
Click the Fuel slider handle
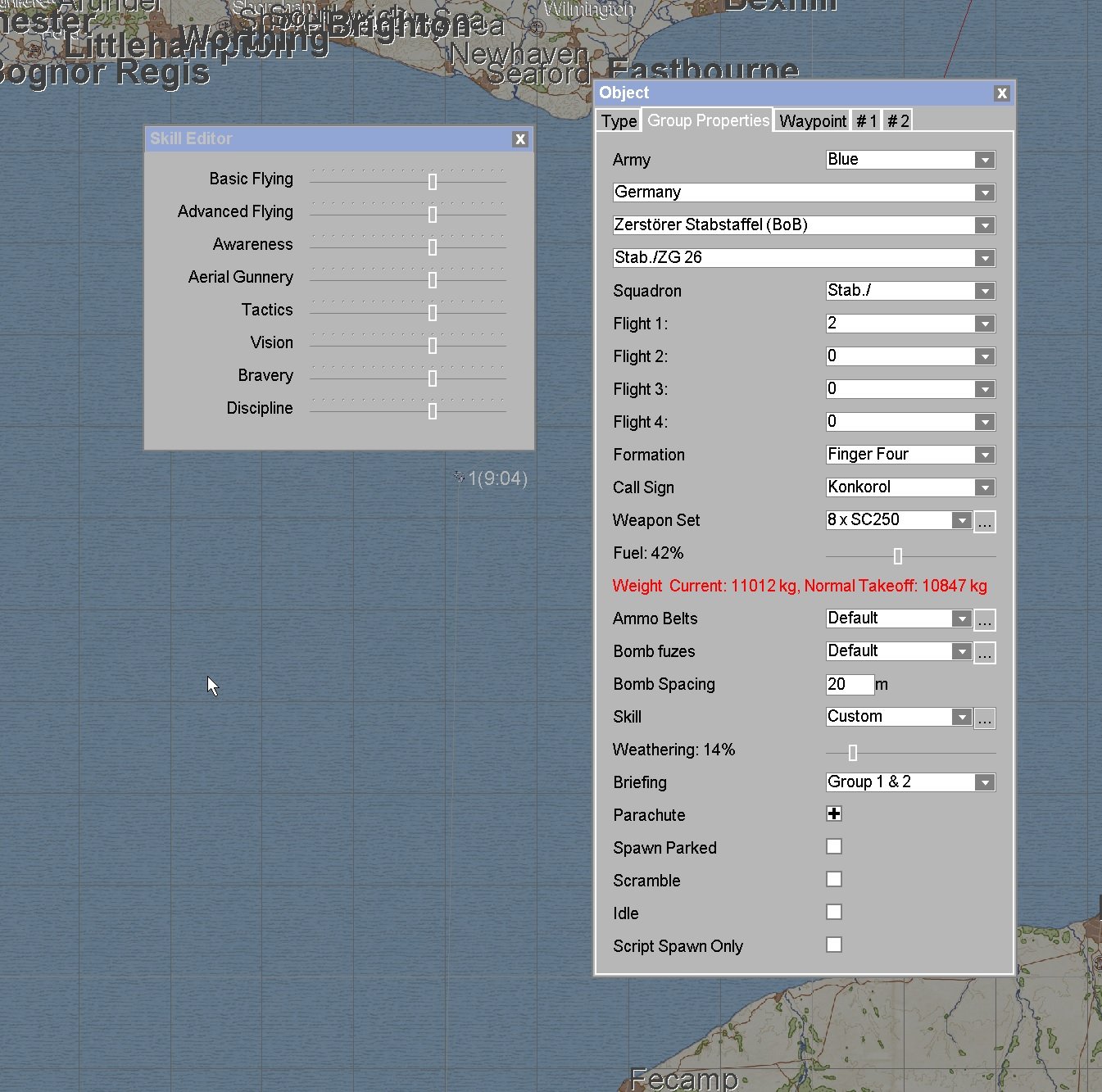(898, 556)
